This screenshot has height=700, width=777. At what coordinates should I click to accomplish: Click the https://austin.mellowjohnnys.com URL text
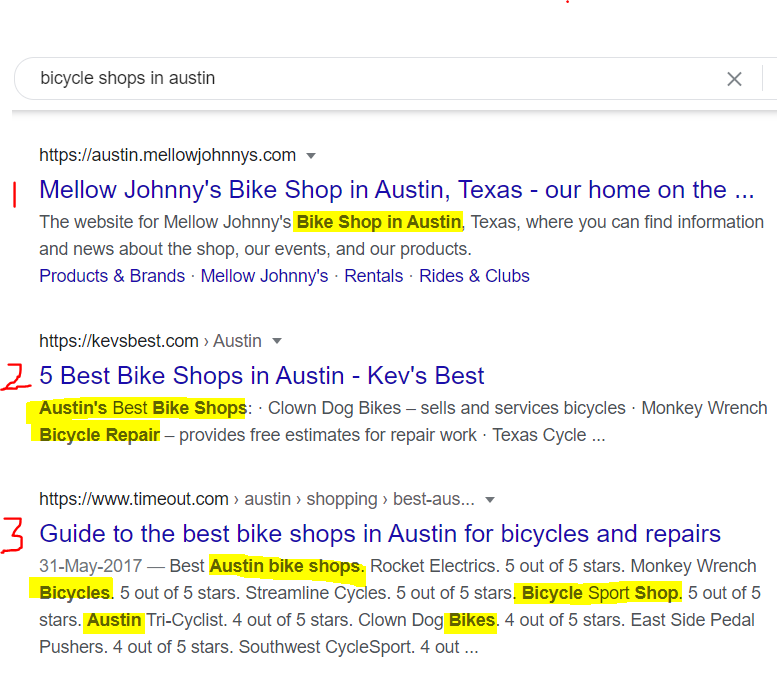(167, 155)
